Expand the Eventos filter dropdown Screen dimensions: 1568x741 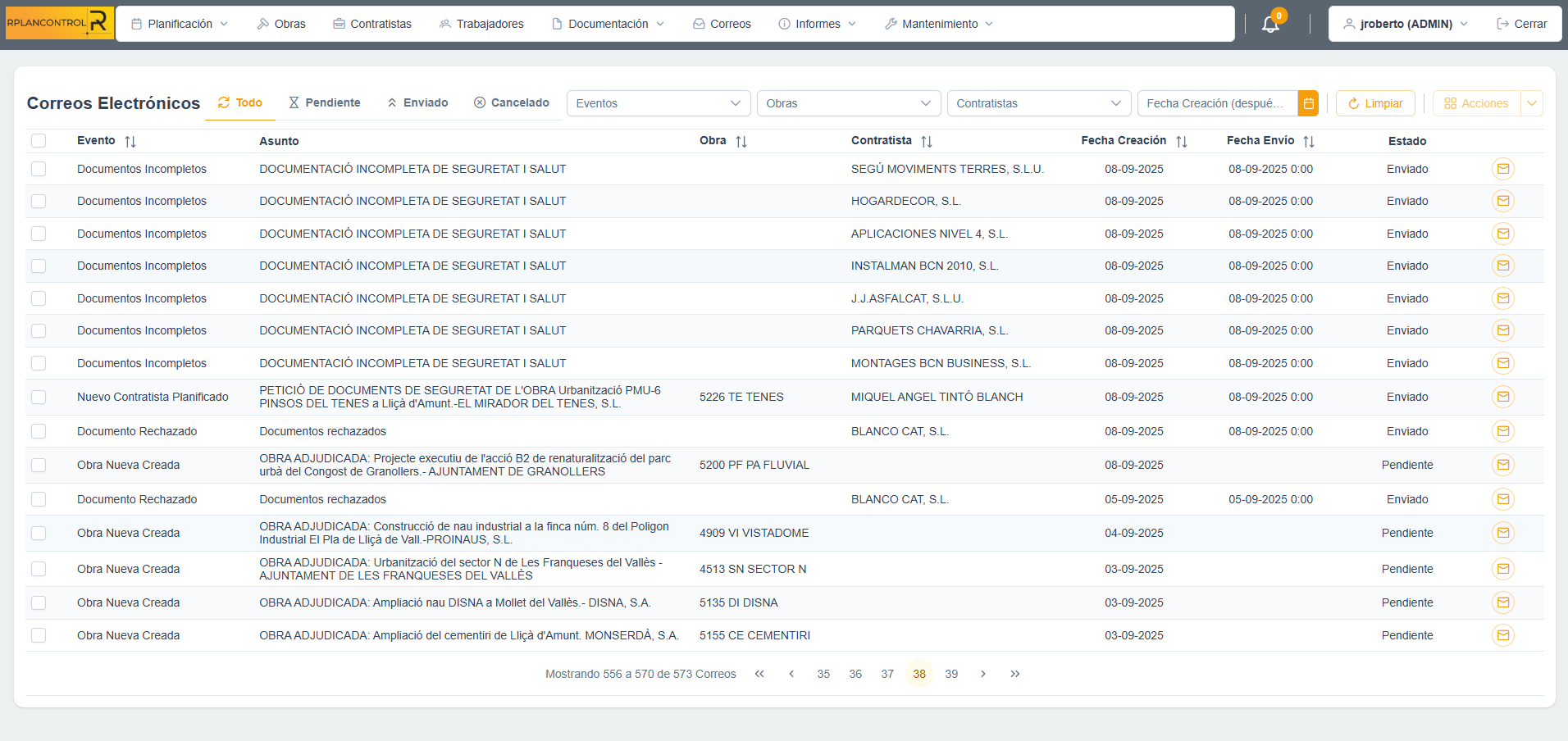(658, 103)
